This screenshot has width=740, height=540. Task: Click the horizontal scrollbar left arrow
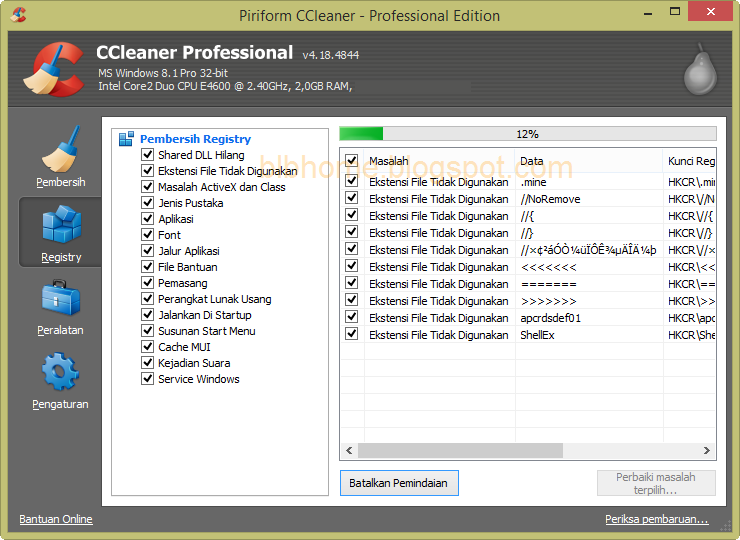pyautogui.click(x=349, y=450)
